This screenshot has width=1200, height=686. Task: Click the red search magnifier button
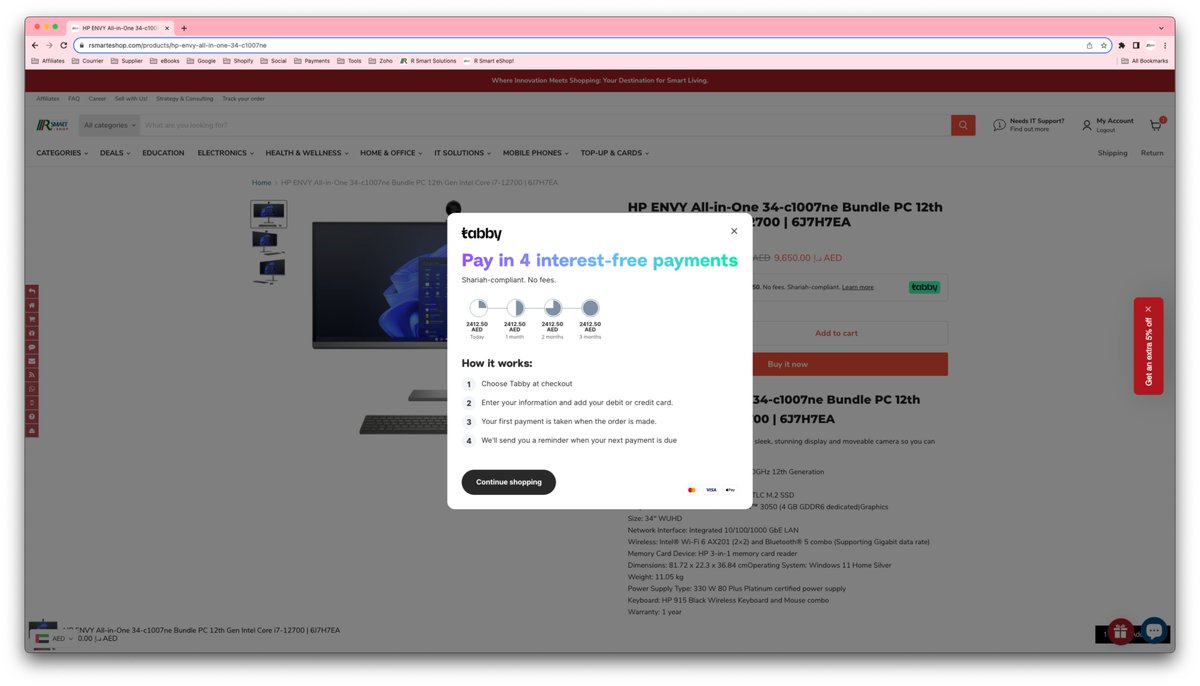click(963, 125)
